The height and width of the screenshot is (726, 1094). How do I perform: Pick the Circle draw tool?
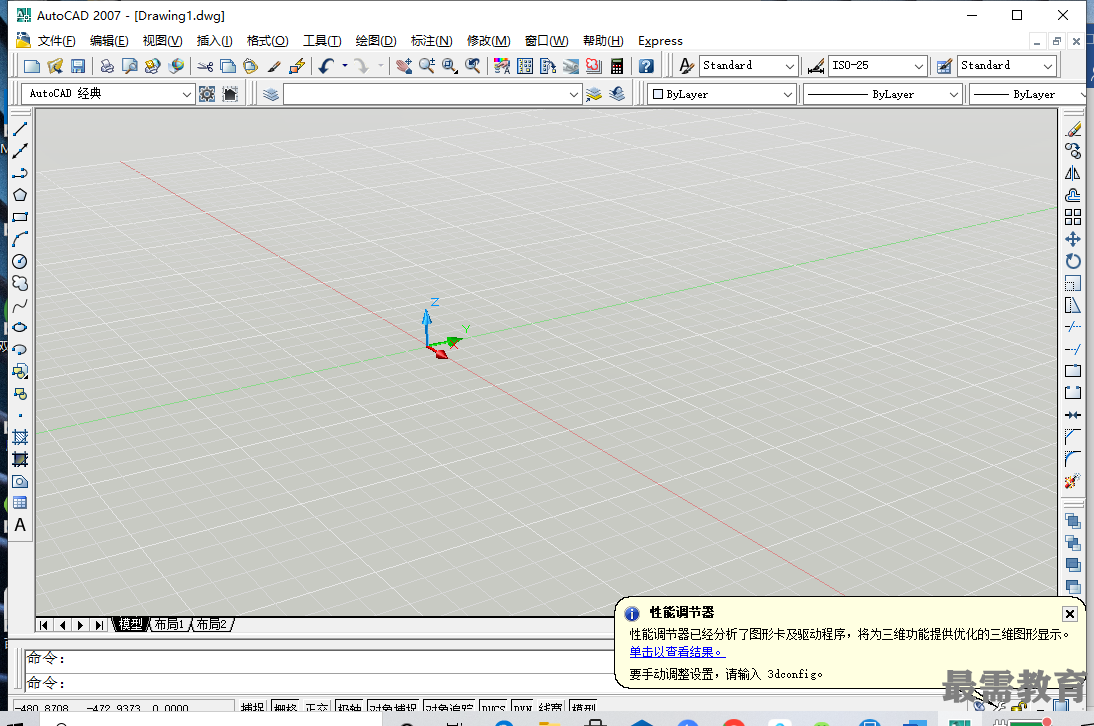[20, 262]
